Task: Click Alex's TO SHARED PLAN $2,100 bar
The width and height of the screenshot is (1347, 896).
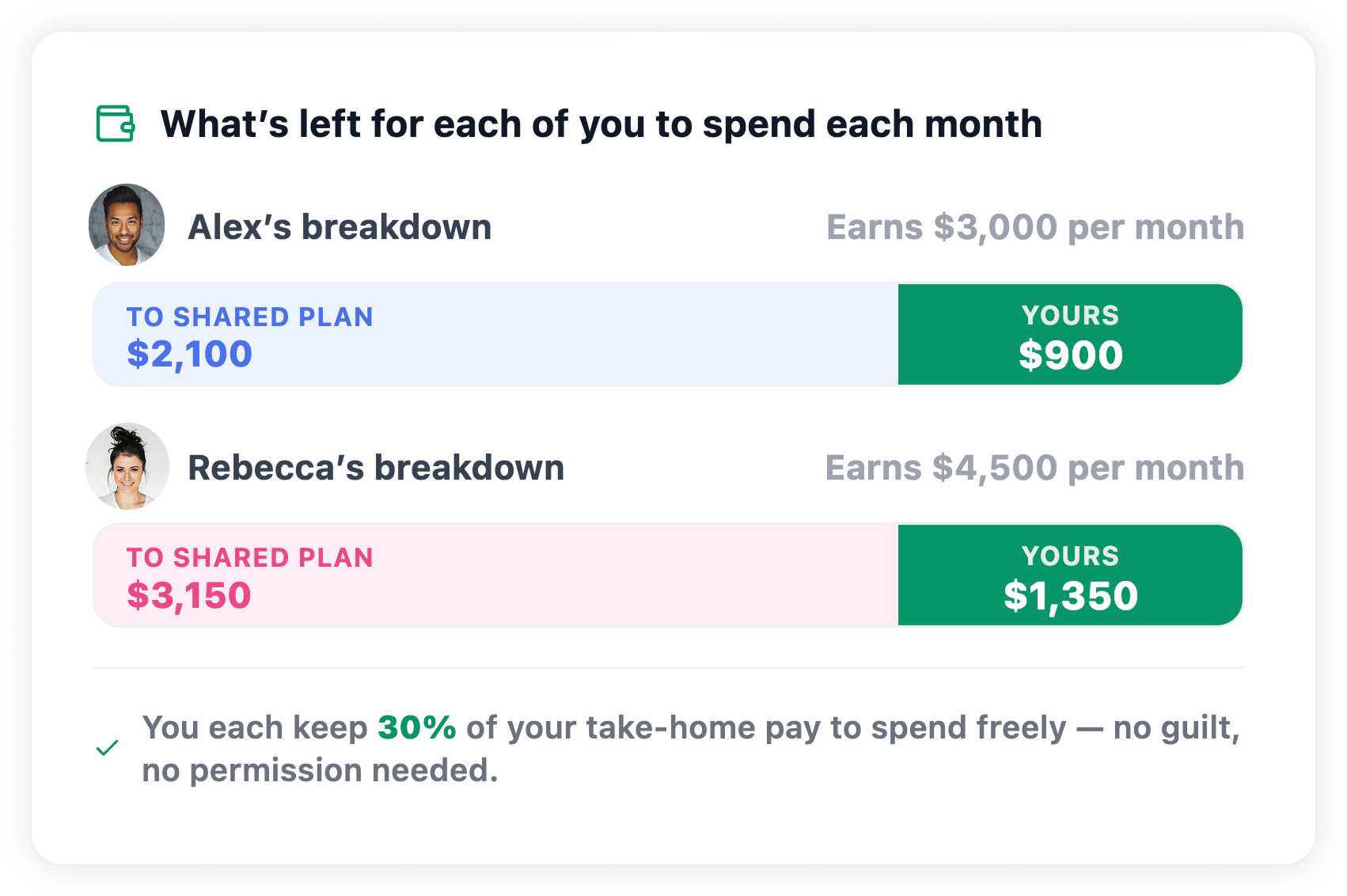Action: pyautogui.click(x=496, y=335)
